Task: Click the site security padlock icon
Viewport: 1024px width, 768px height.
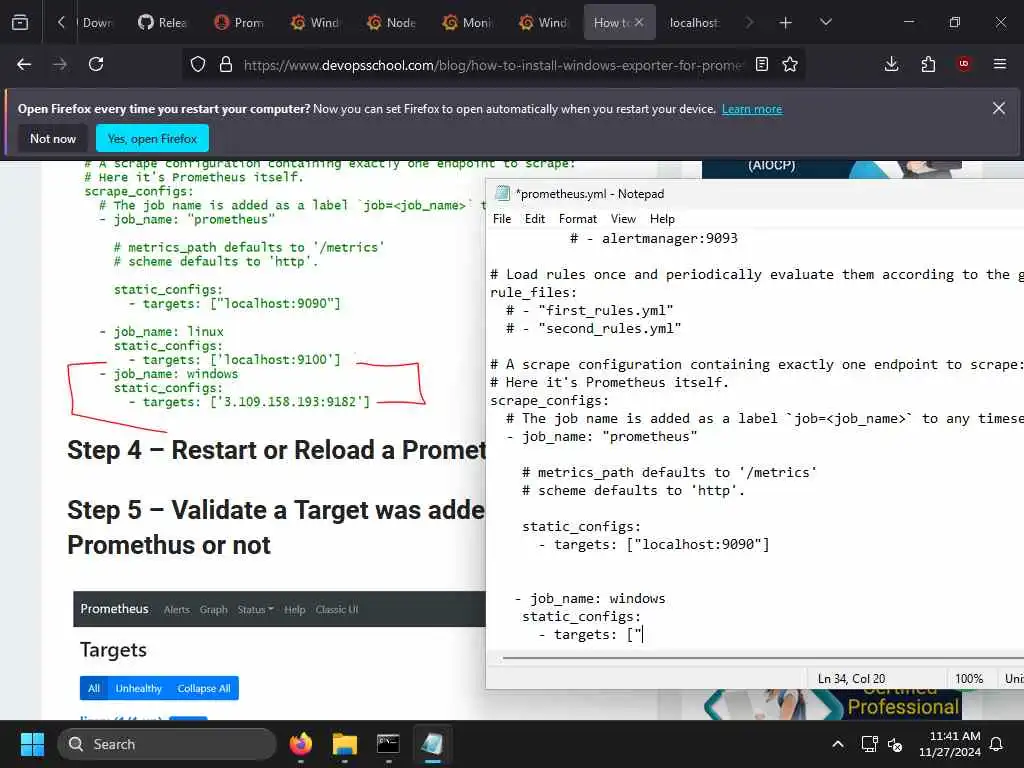Action: (226, 64)
